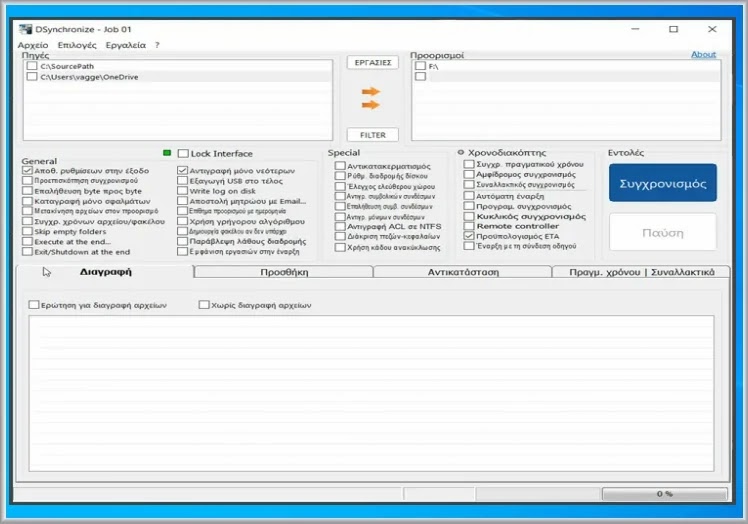Open the ? help menu
The image size is (748, 524).
click(157, 45)
